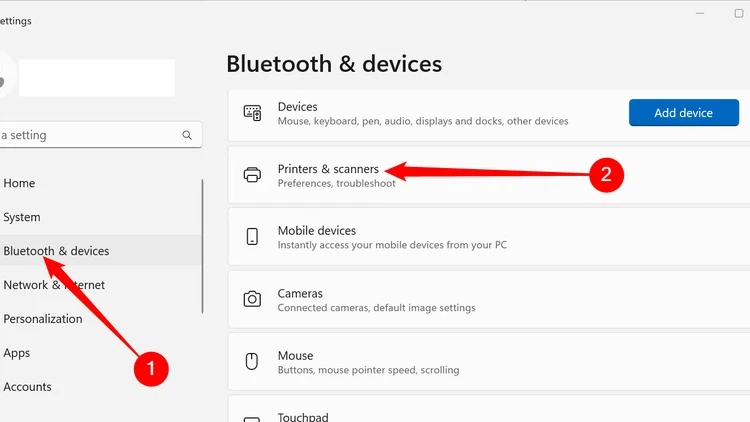Open Network & internet settings

pos(54,285)
